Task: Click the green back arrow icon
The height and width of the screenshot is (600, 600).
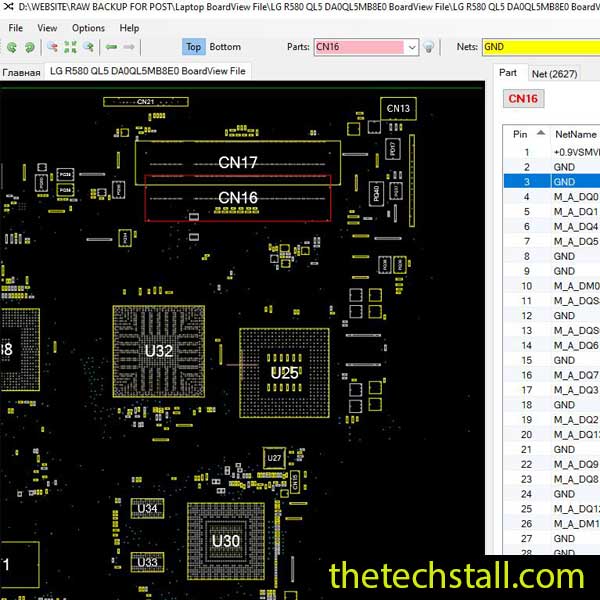Action: (111, 47)
